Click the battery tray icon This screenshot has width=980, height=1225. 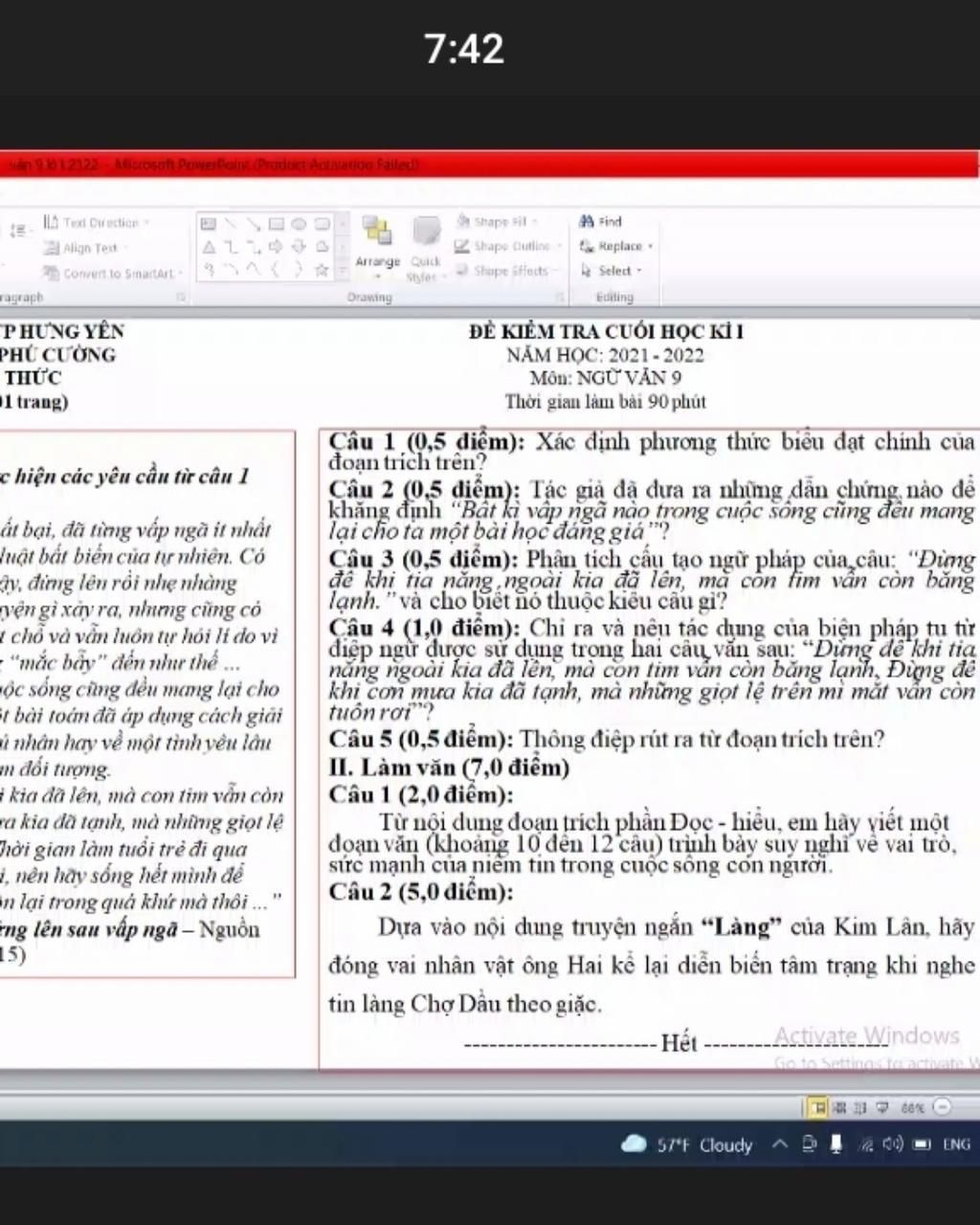point(922,1145)
